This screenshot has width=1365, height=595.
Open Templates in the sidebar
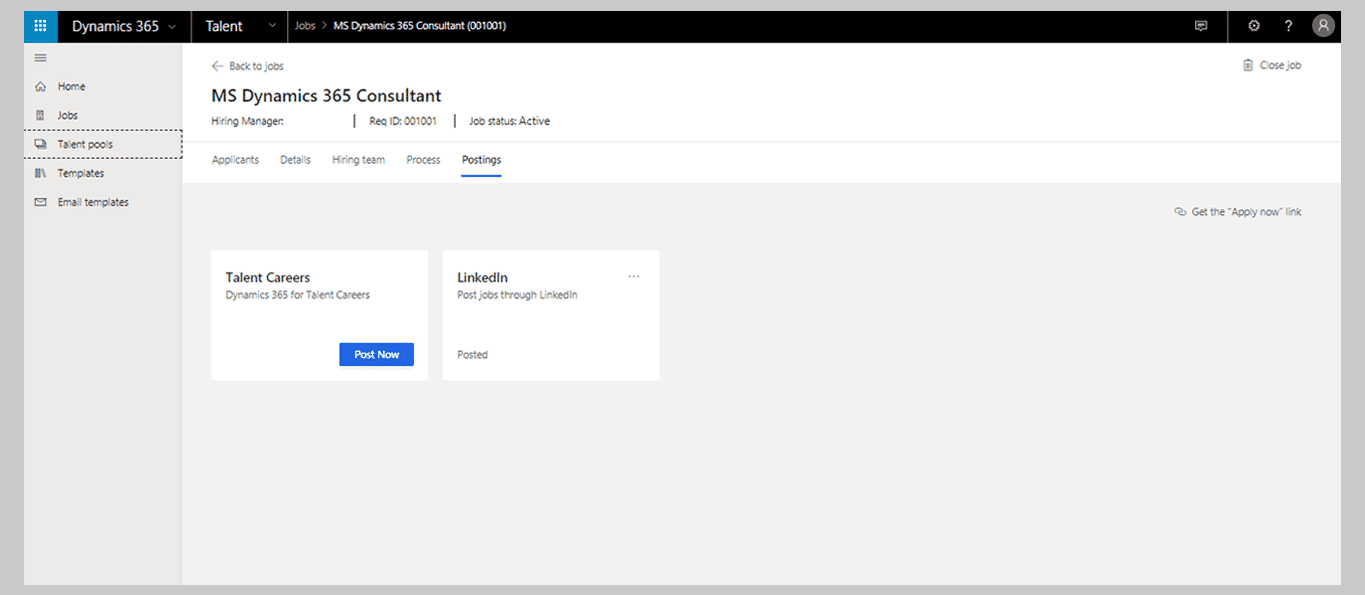tap(81, 173)
